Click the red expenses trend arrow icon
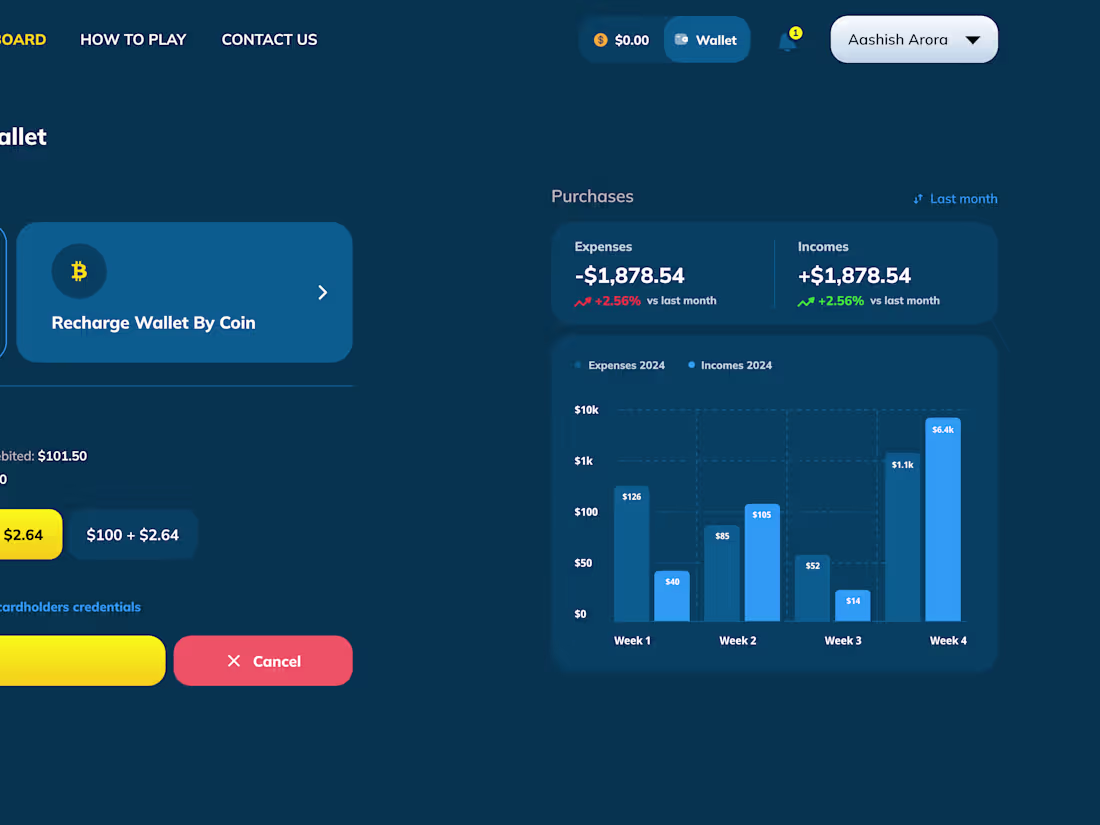This screenshot has width=1100, height=825. pos(583,300)
